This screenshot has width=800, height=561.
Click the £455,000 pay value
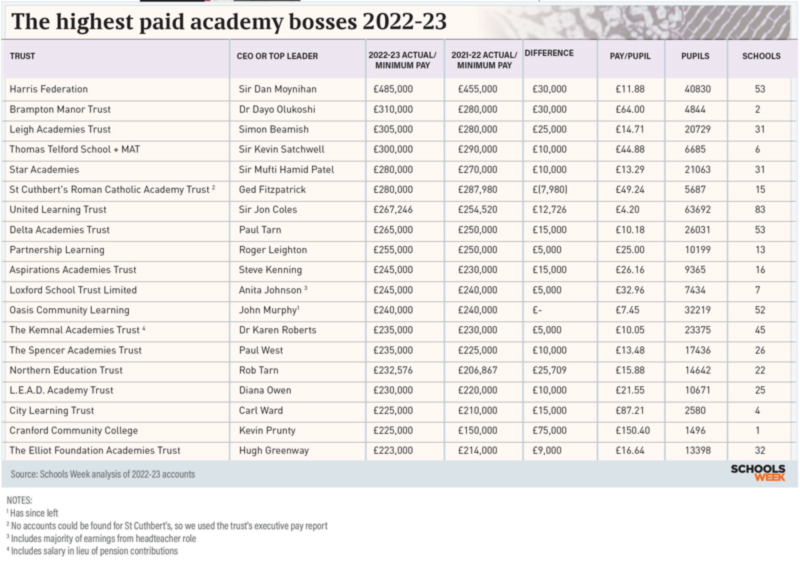[x=478, y=89]
